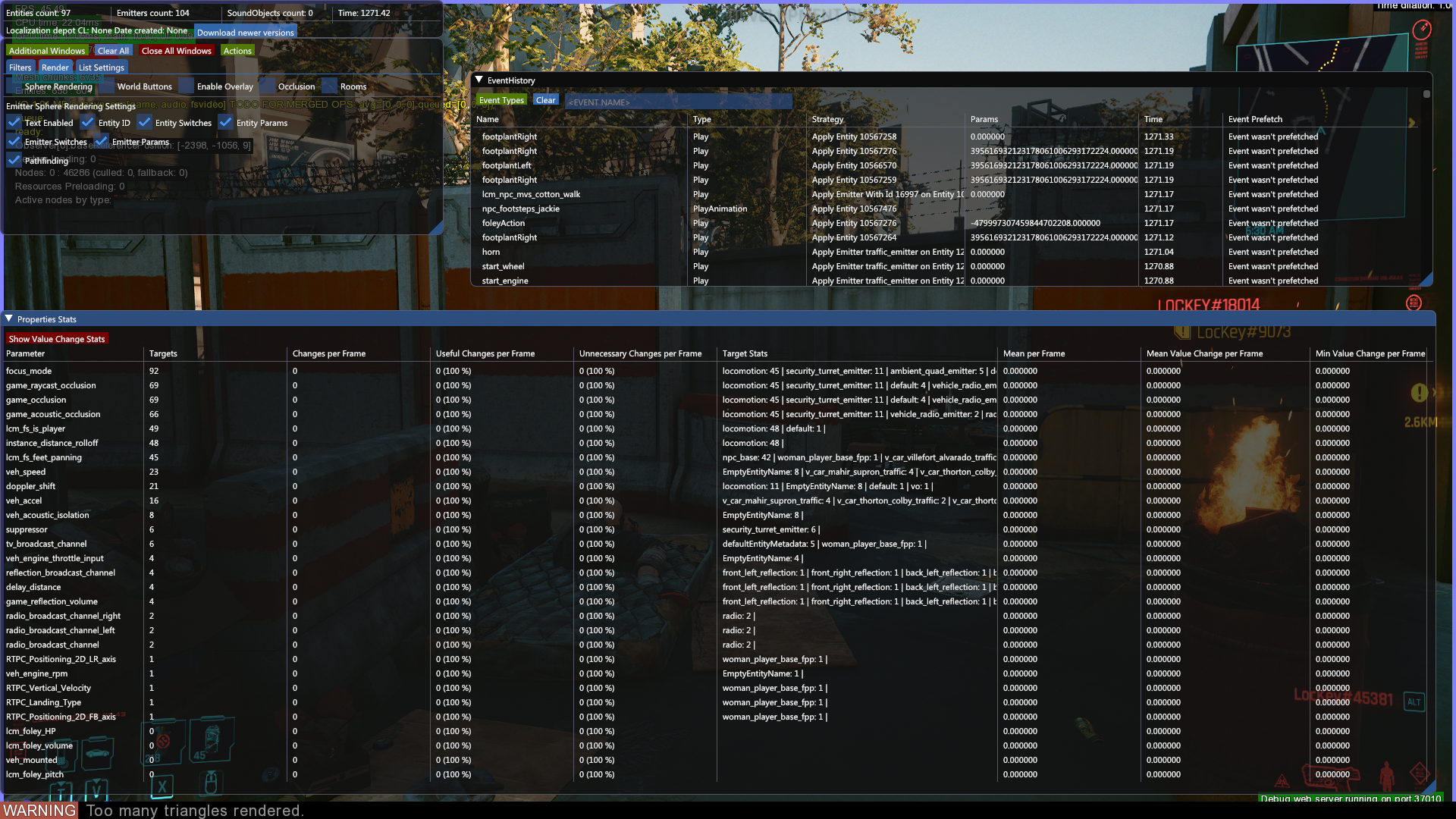Viewport: 1456px width, 819px height.
Task: Click the EventHistory vertical scrollbar handle
Action: (x=1426, y=94)
